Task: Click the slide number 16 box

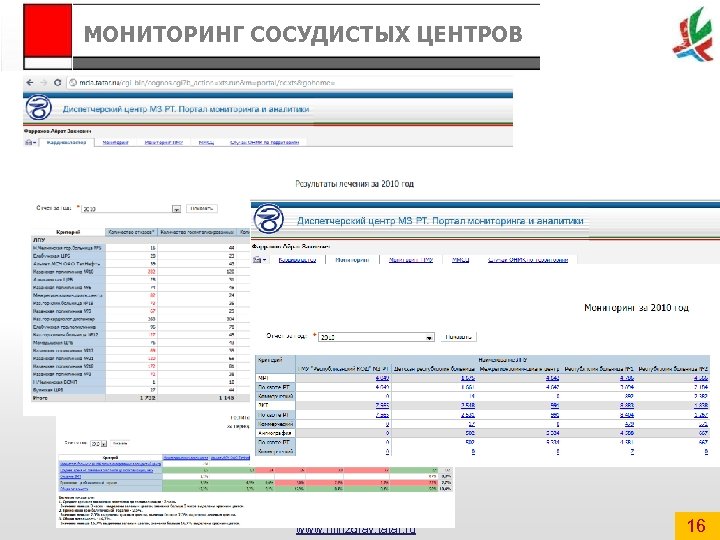Action: tap(697, 525)
